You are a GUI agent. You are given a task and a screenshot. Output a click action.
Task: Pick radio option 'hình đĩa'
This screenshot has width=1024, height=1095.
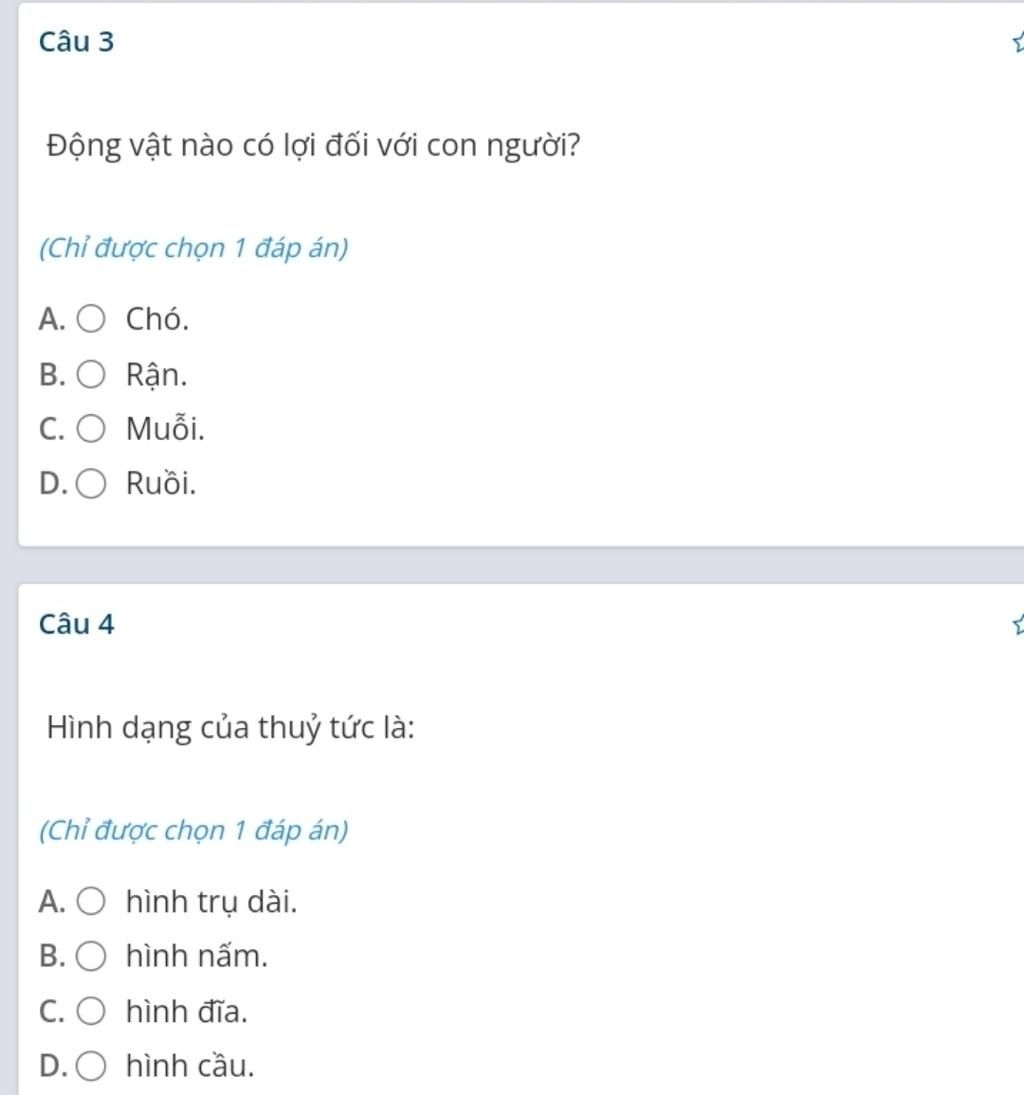[x=91, y=1011]
